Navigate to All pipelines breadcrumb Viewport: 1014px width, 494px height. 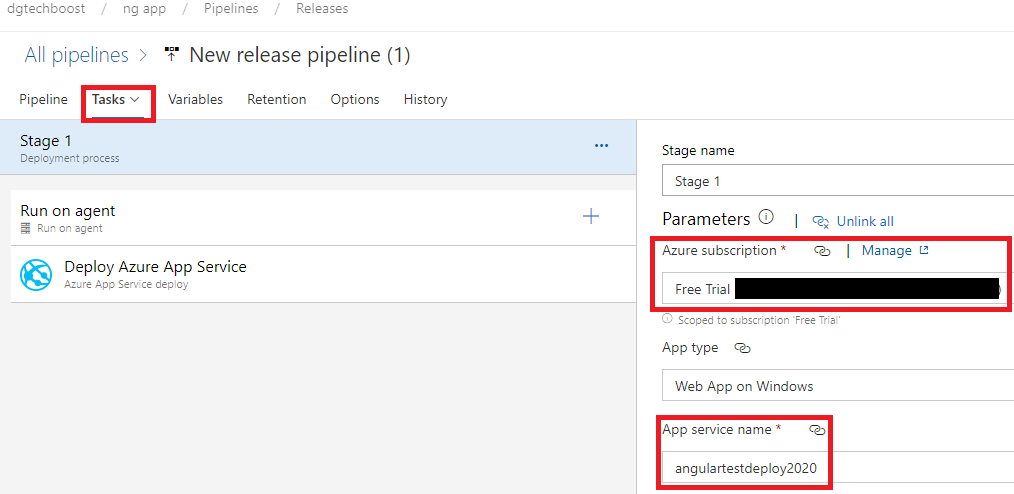click(77, 55)
